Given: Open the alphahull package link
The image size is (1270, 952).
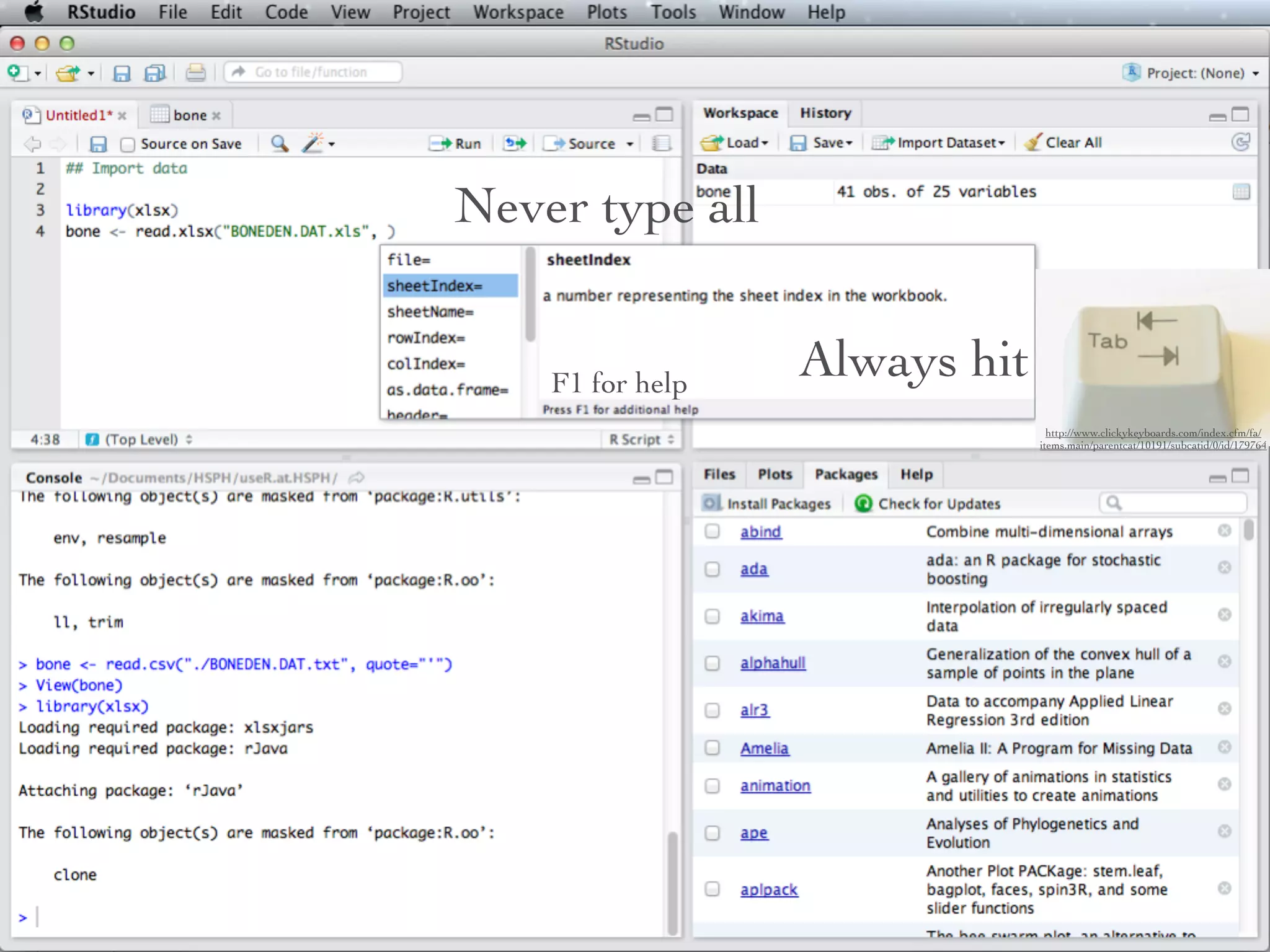Looking at the screenshot, I should pyautogui.click(x=773, y=663).
